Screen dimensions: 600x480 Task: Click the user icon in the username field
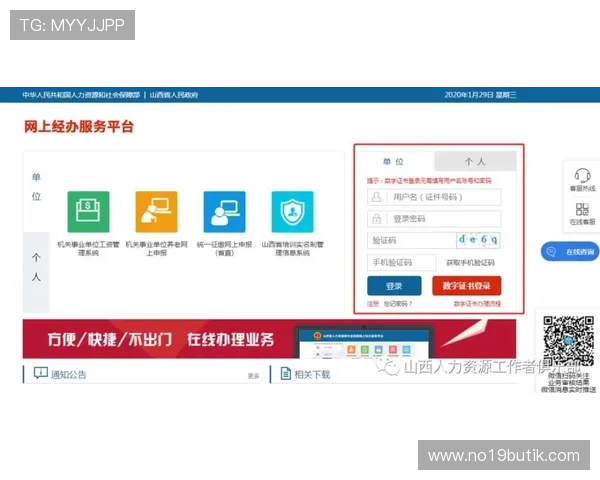click(377, 197)
